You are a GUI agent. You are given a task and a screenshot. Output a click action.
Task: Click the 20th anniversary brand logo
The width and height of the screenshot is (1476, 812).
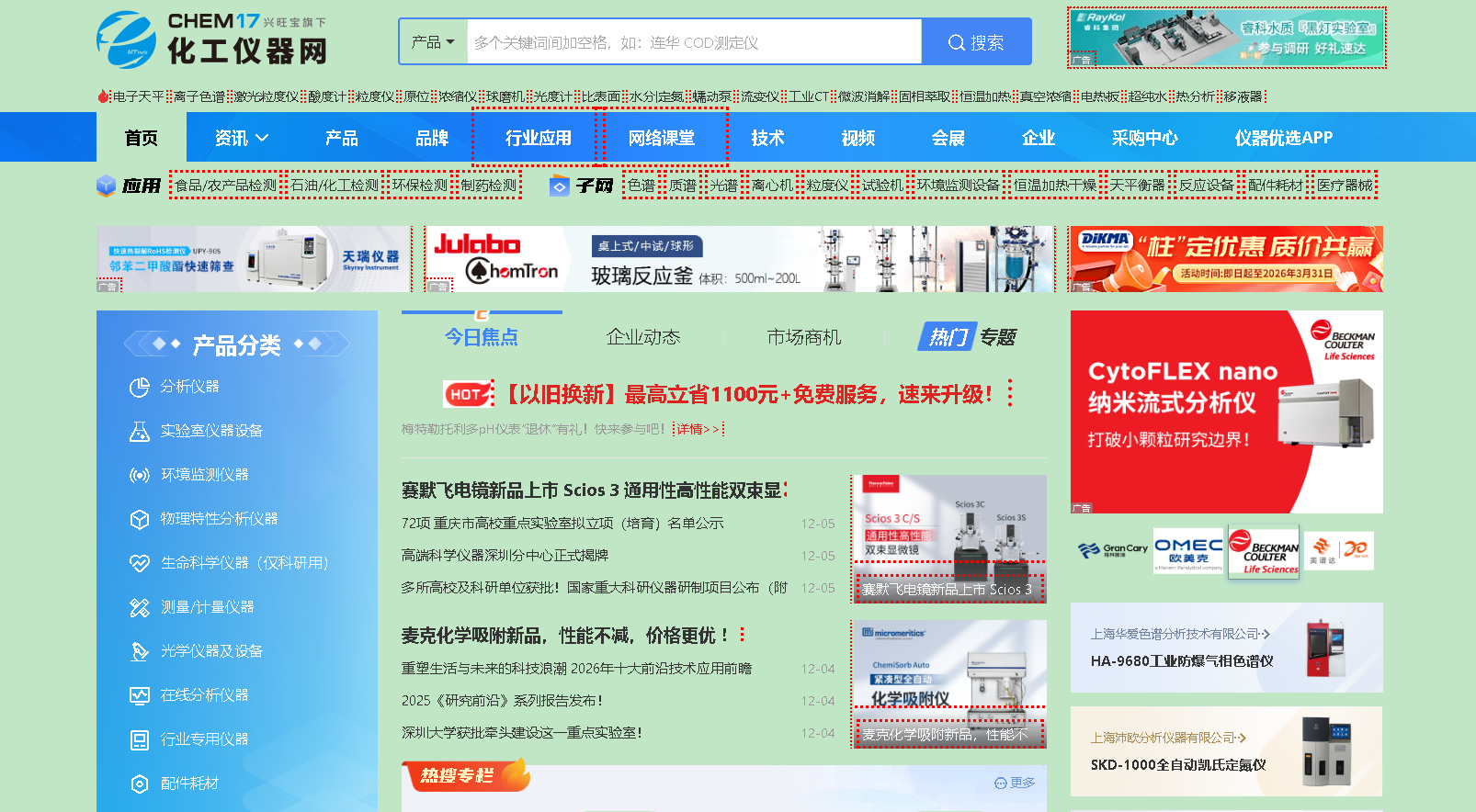pyautogui.click(x=1357, y=550)
